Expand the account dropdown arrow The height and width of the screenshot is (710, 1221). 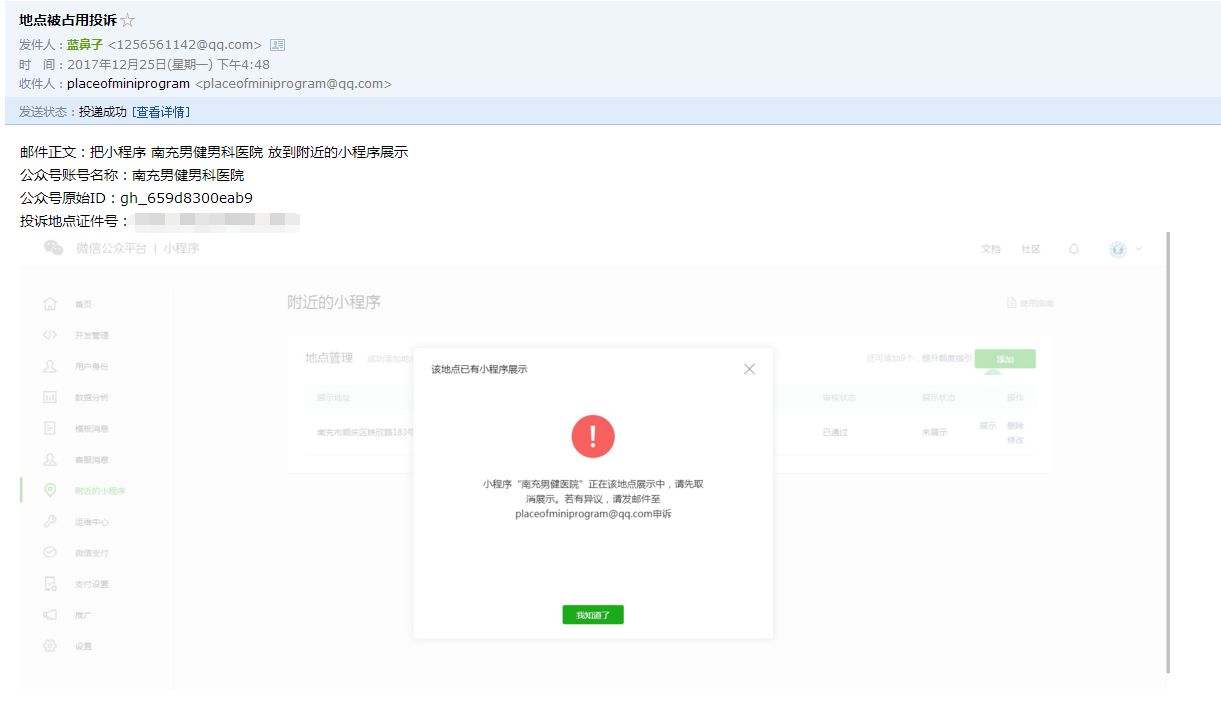(x=1138, y=249)
